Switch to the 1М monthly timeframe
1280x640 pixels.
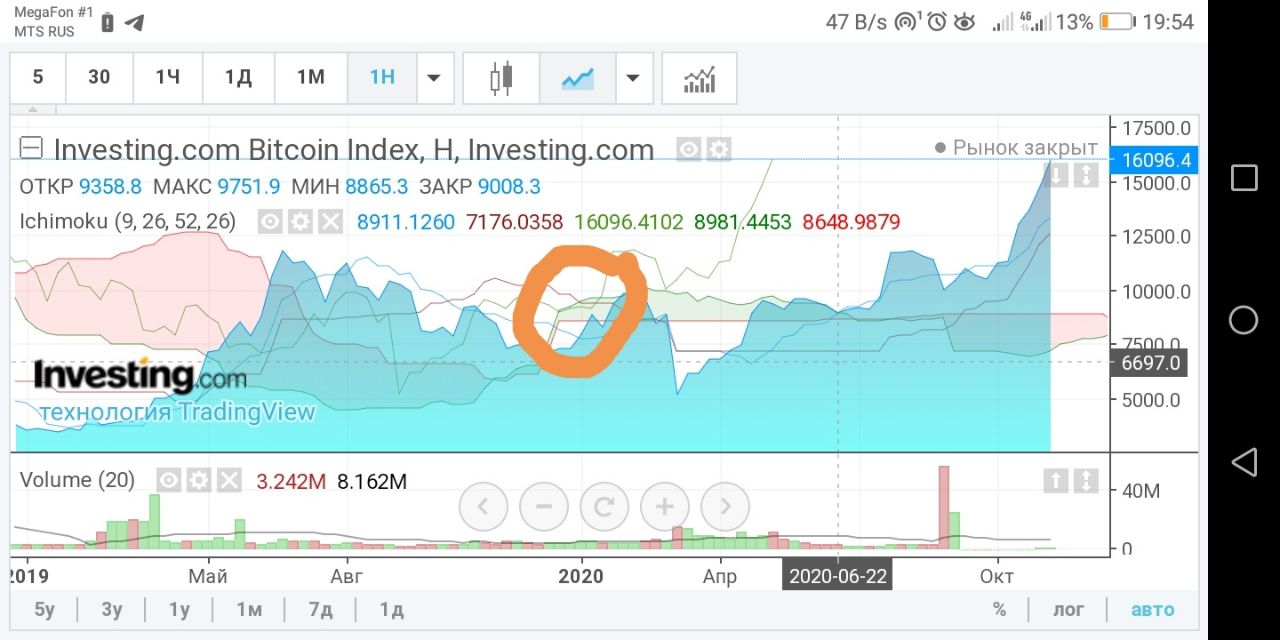tap(310, 78)
